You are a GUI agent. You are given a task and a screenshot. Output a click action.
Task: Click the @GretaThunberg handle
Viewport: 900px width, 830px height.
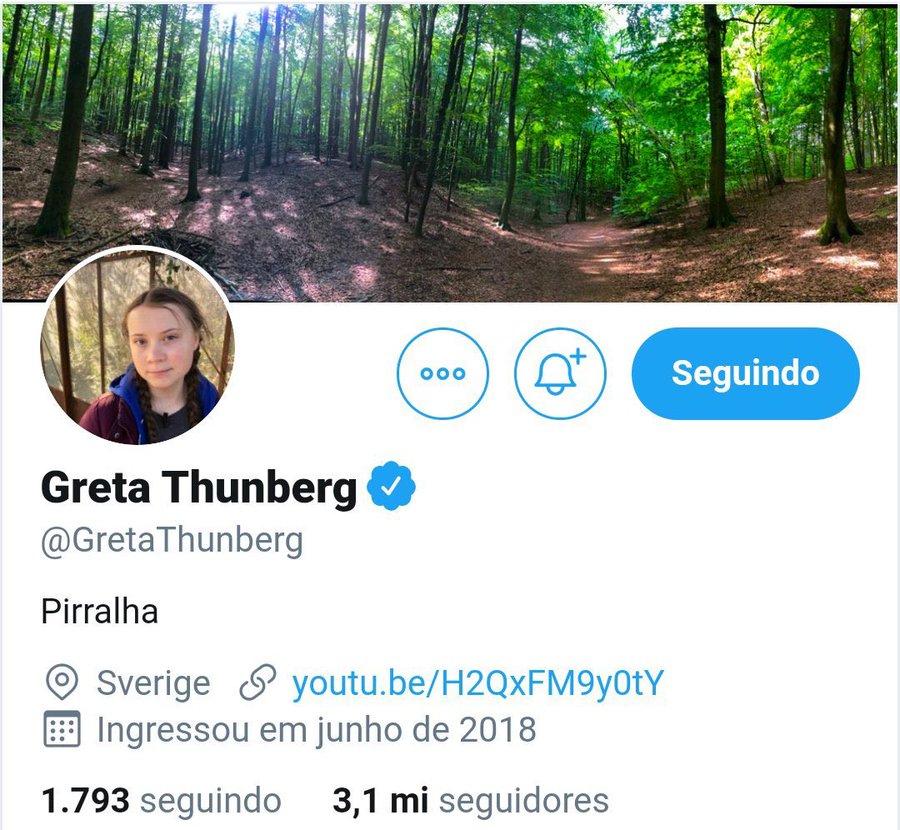[172, 541]
